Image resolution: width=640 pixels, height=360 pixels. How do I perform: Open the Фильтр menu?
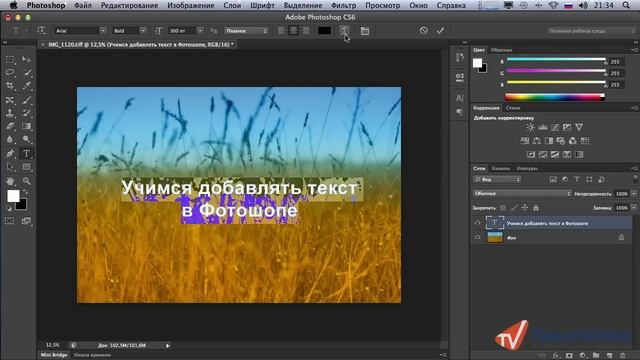pyautogui.click(x=343, y=5)
